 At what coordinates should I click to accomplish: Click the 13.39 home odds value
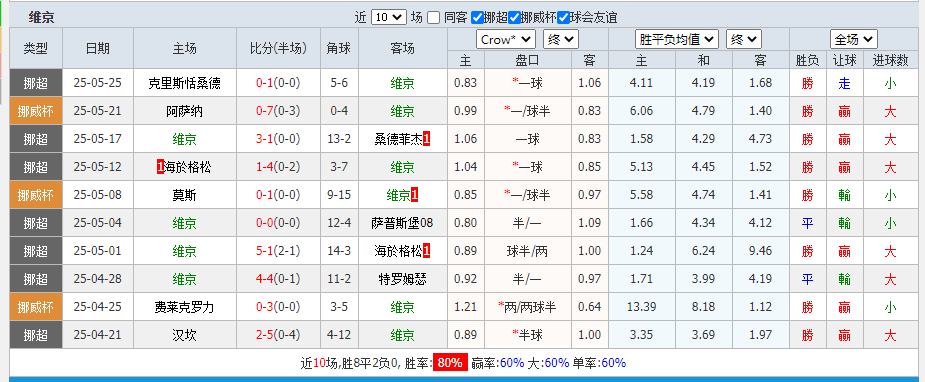click(641, 307)
